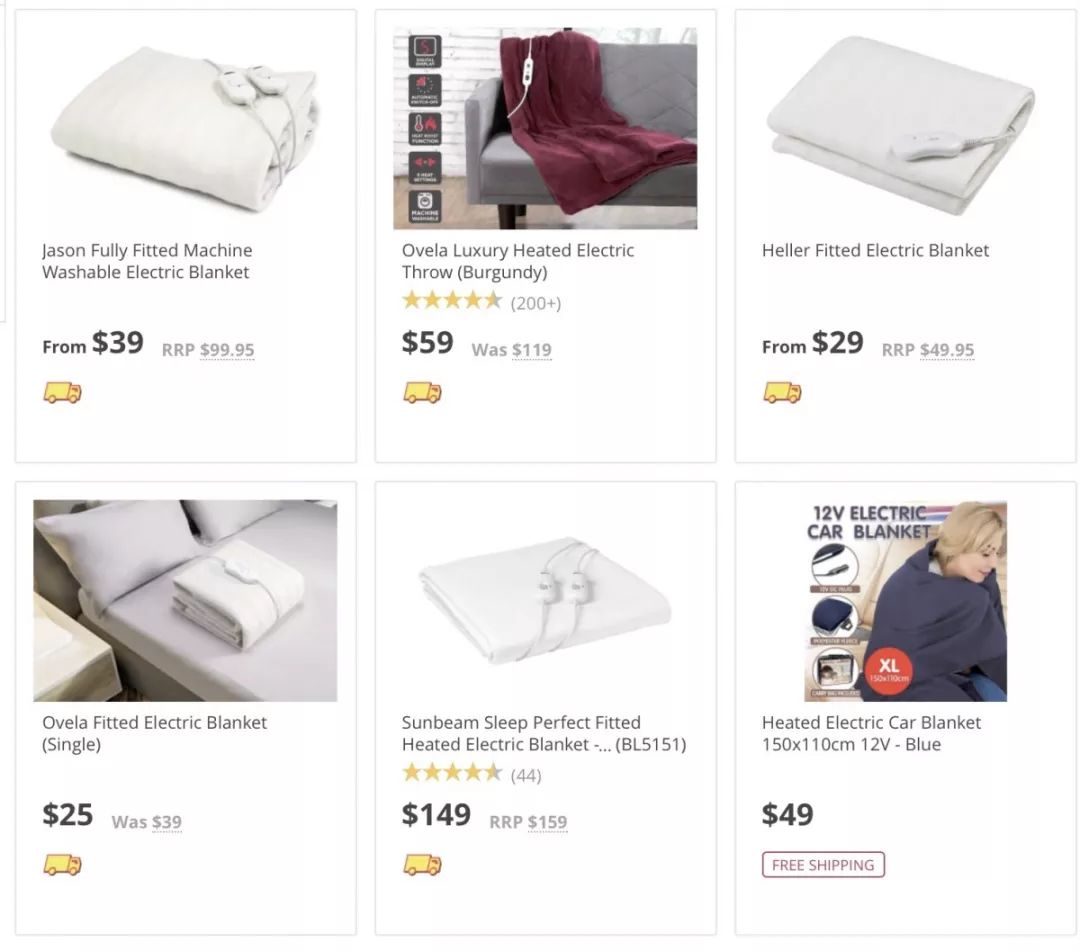Click delivery truck icon under Ovela Burgundy throw
1080x951 pixels.
coord(422,393)
